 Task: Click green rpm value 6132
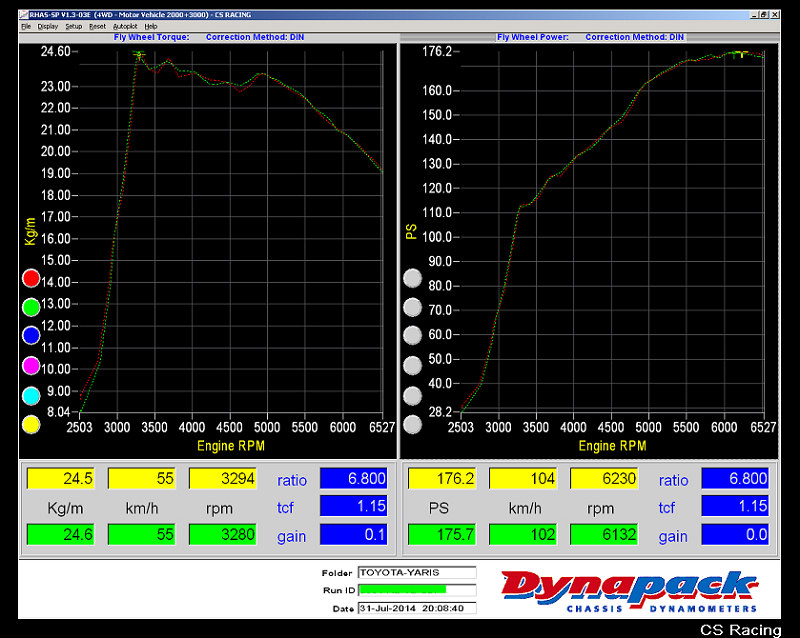pos(604,534)
